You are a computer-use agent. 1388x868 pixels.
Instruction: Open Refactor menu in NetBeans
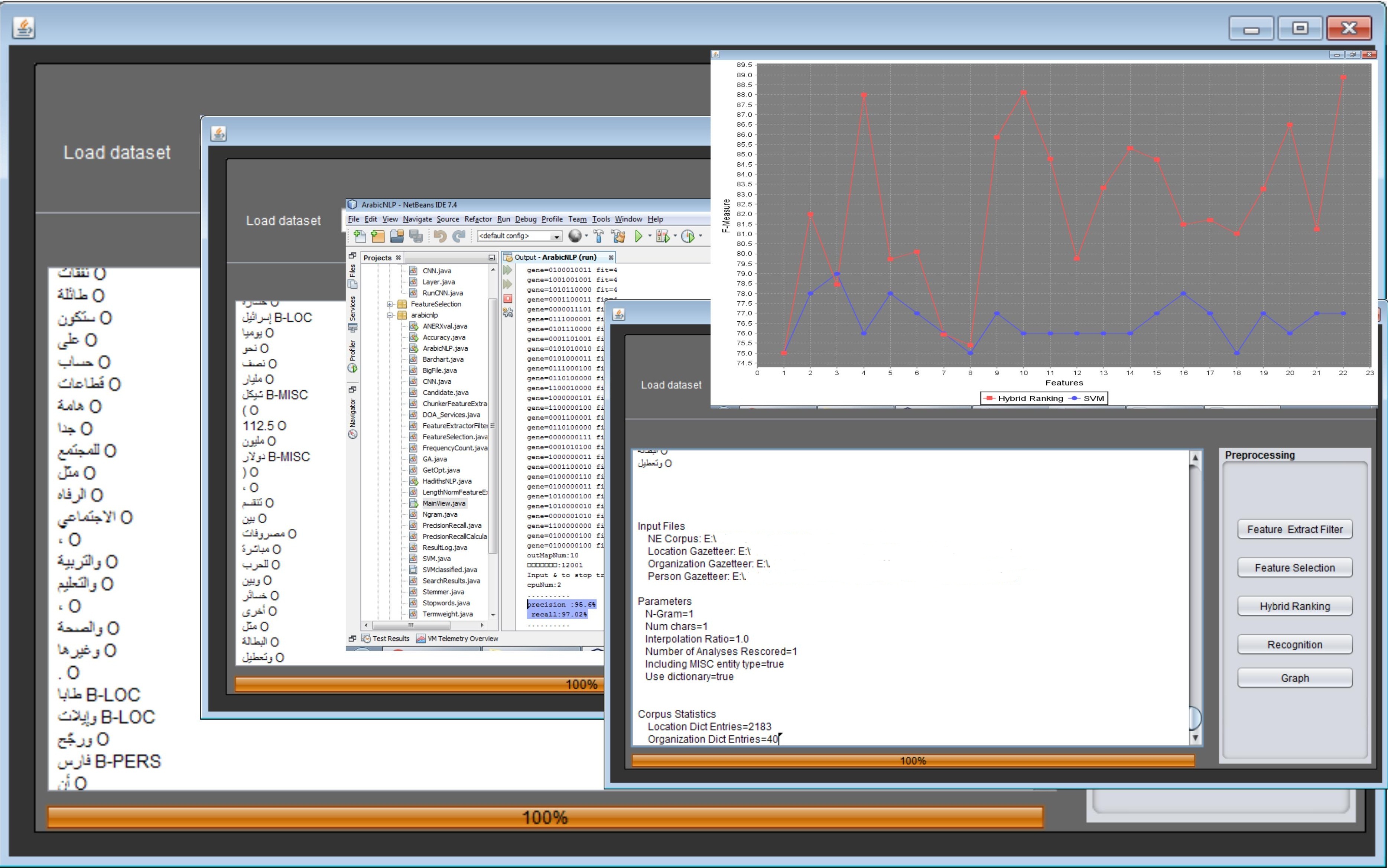pos(478,219)
